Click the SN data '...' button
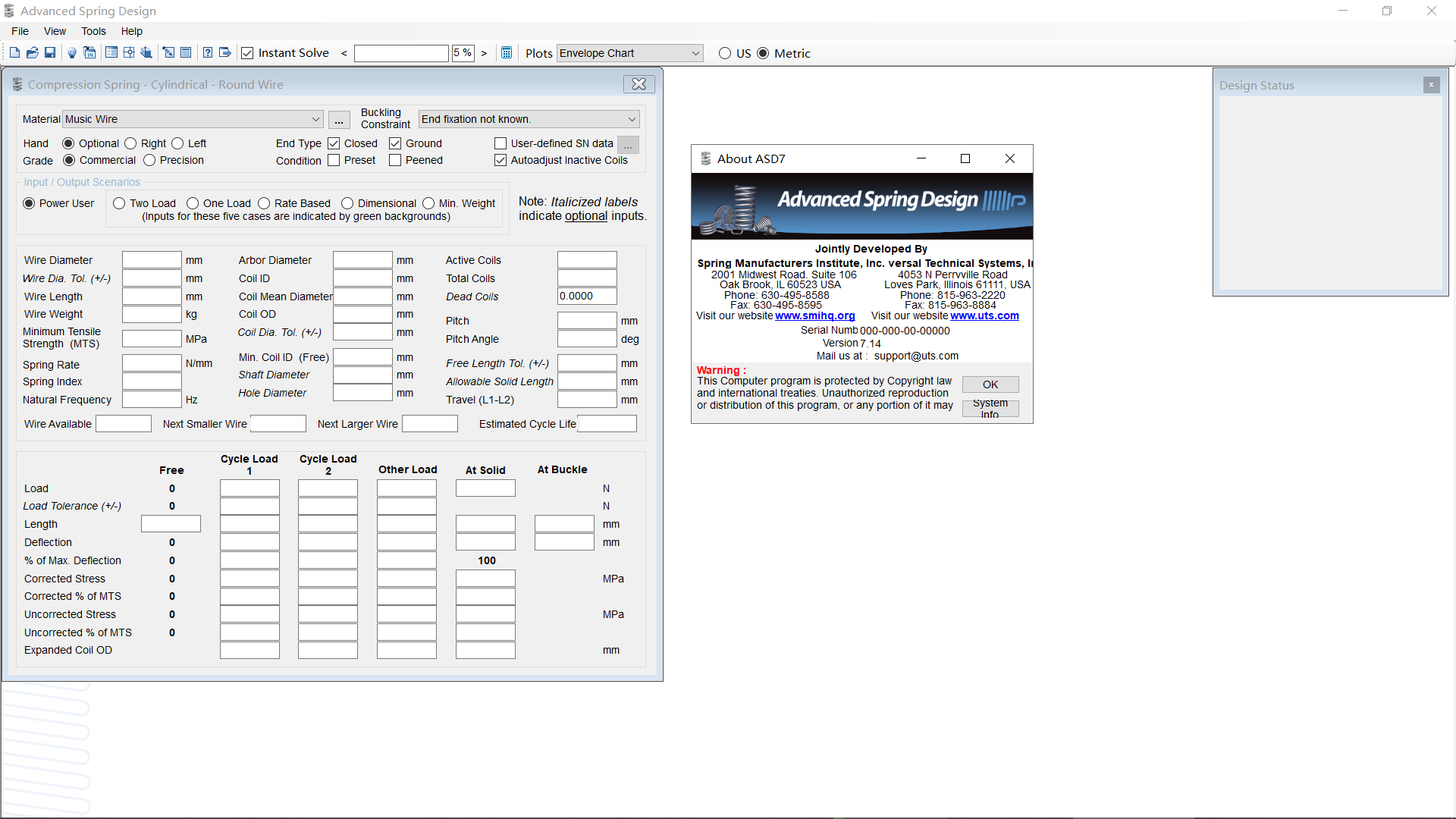The image size is (1456, 819). tap(628, 145)
